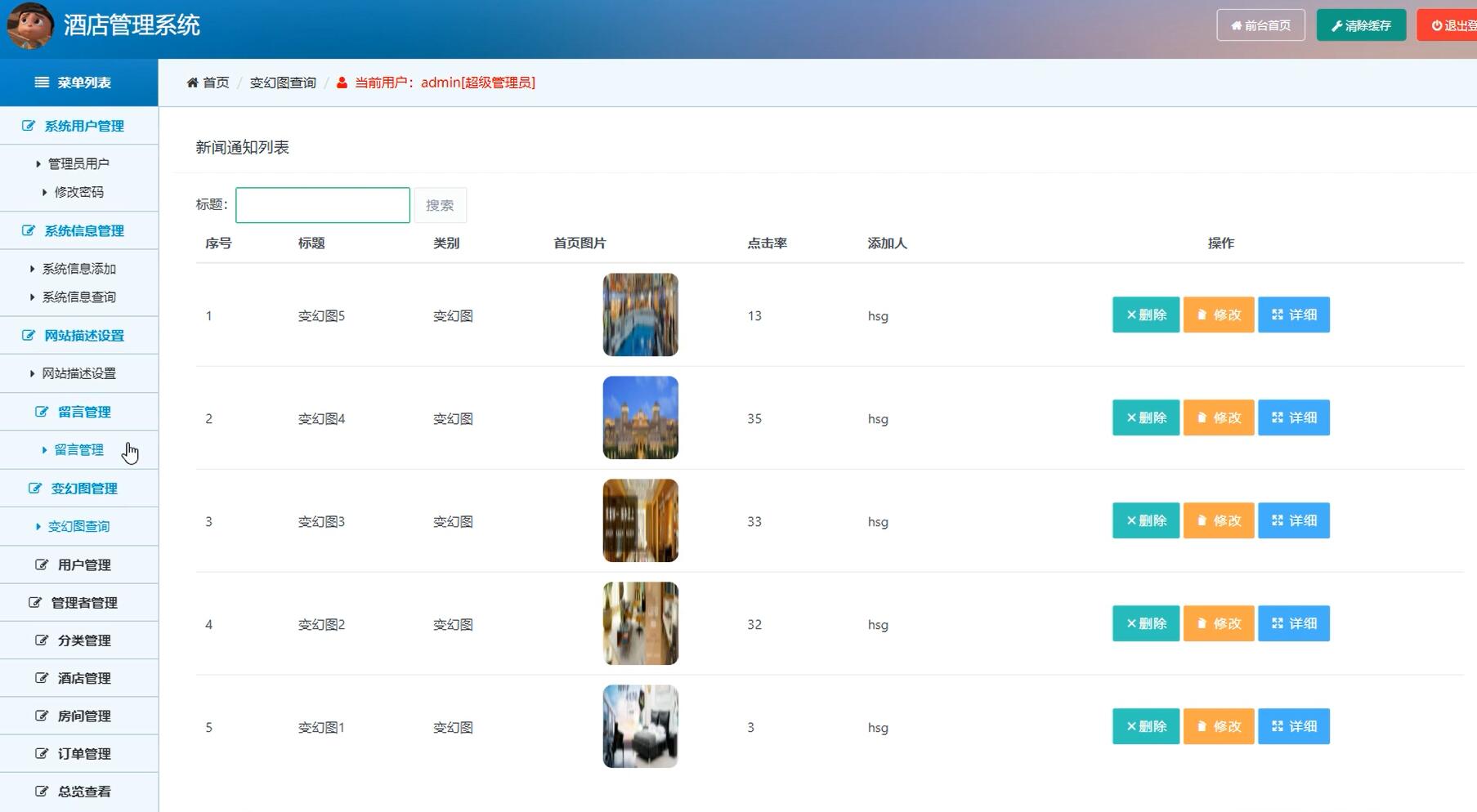The height and width of the screenshot is (812, 1477).
Task: Click the X delete icon for 变幻图1
Action: 1130,726
